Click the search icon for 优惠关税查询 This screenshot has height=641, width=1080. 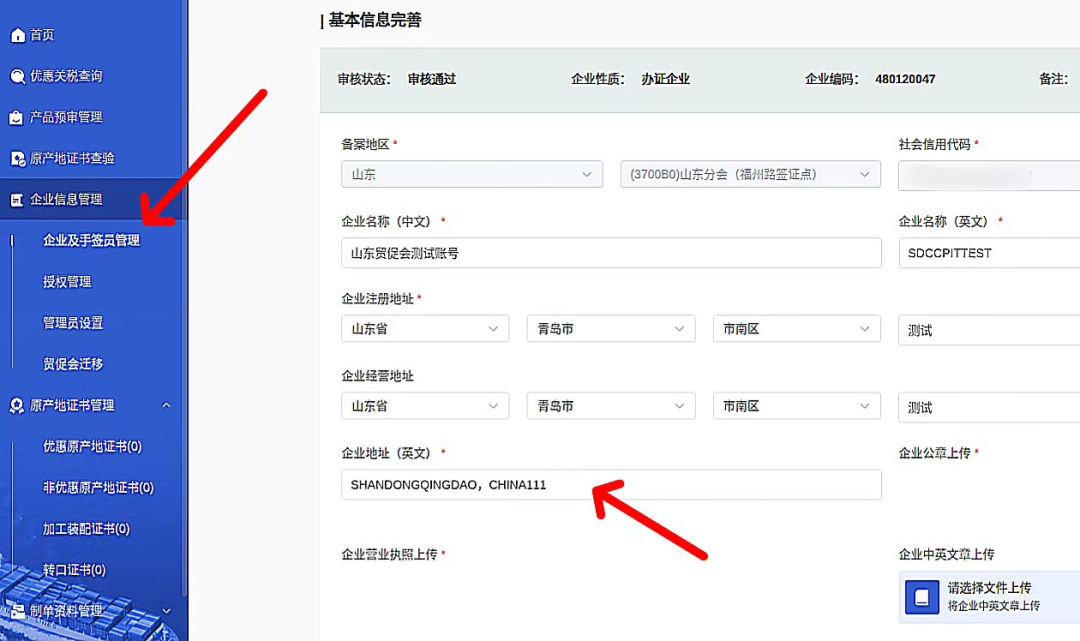pyautogui.click(x=17, y=76)
